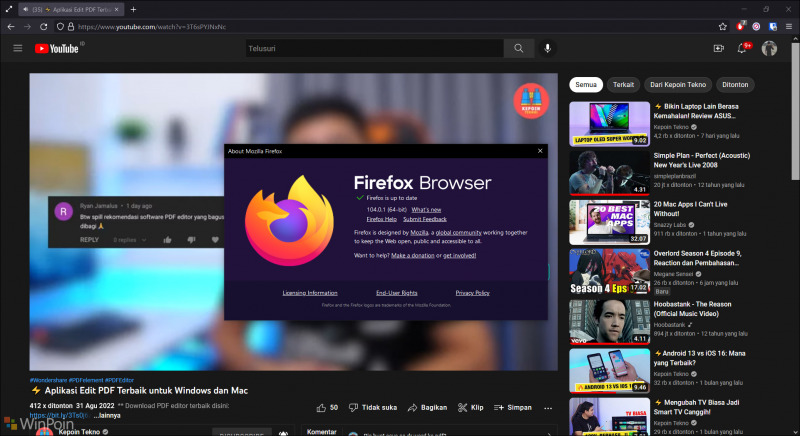Viewport: 800px width, 436px height.
Task: Open a new browser tab with plus
Action: point(133,9)
